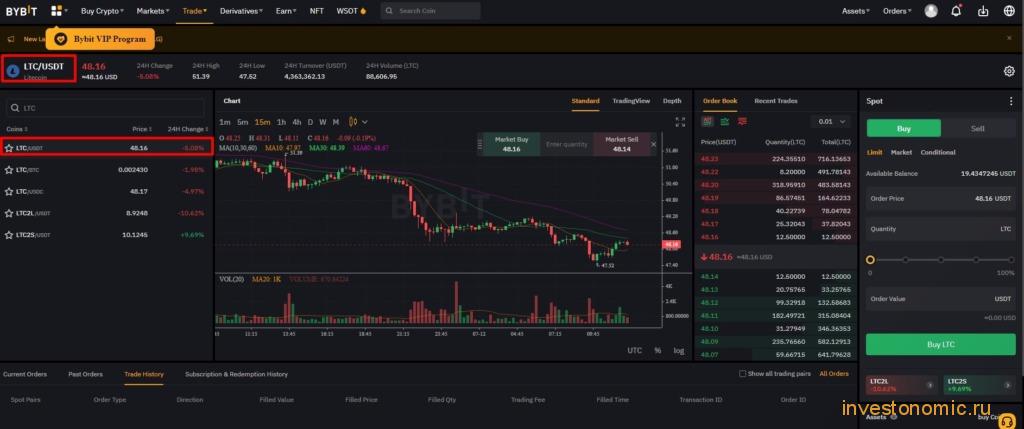1024x429 pixels.
Task: Select the Market order type
Action: pyautogui.click(x=901, y=152)
